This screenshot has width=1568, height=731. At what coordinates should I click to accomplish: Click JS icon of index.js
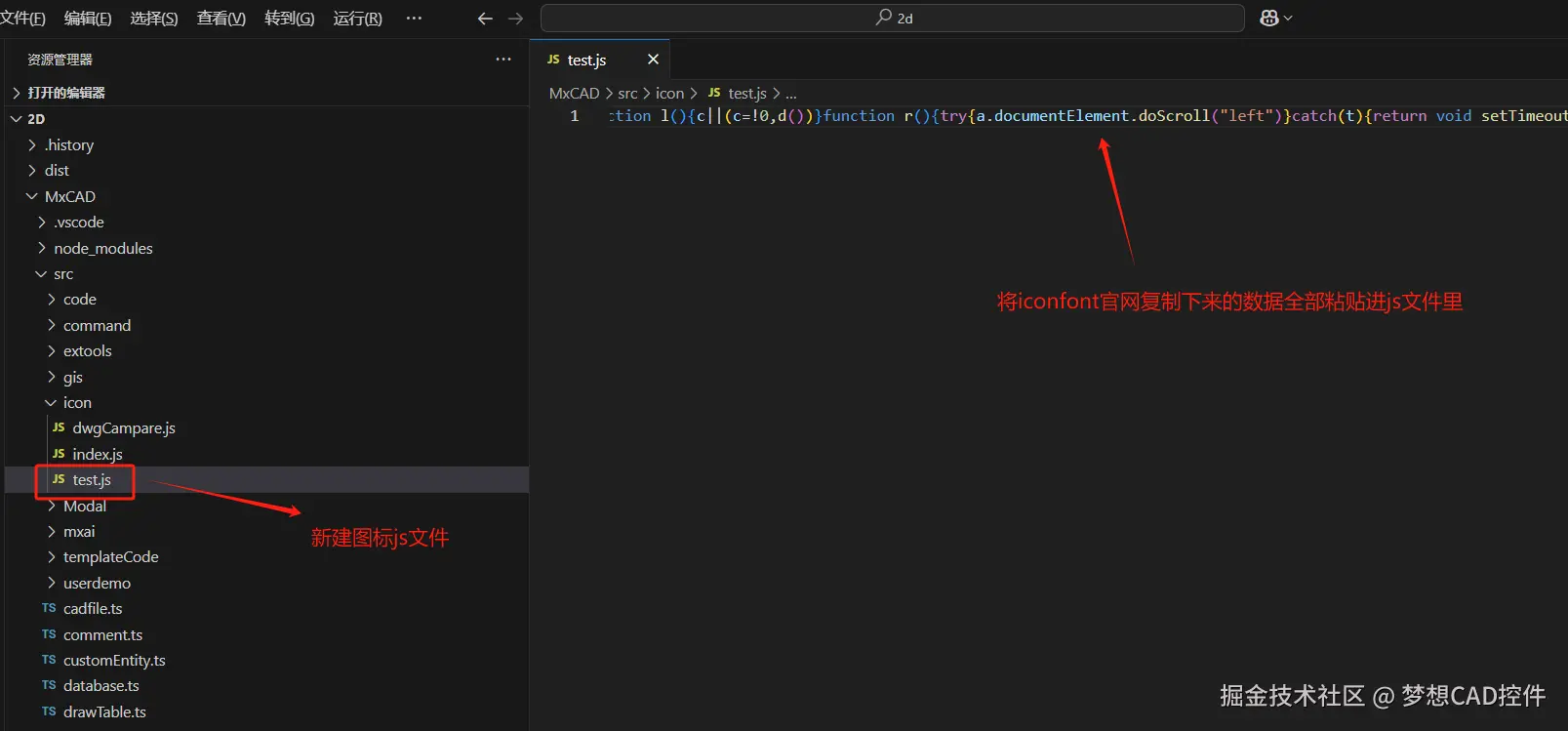[x=59, y=454]
